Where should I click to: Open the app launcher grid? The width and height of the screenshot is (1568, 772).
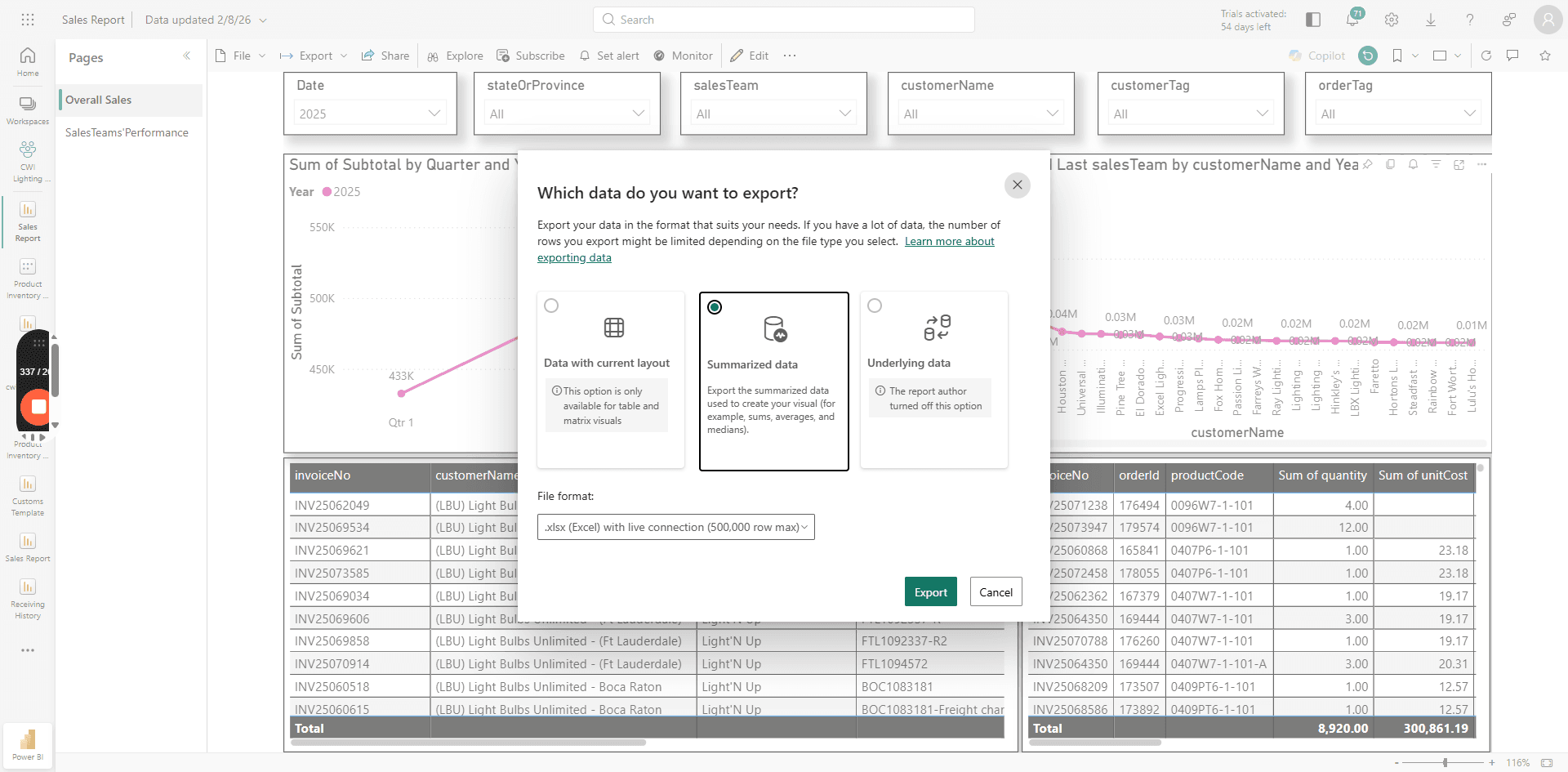point(28,20)
